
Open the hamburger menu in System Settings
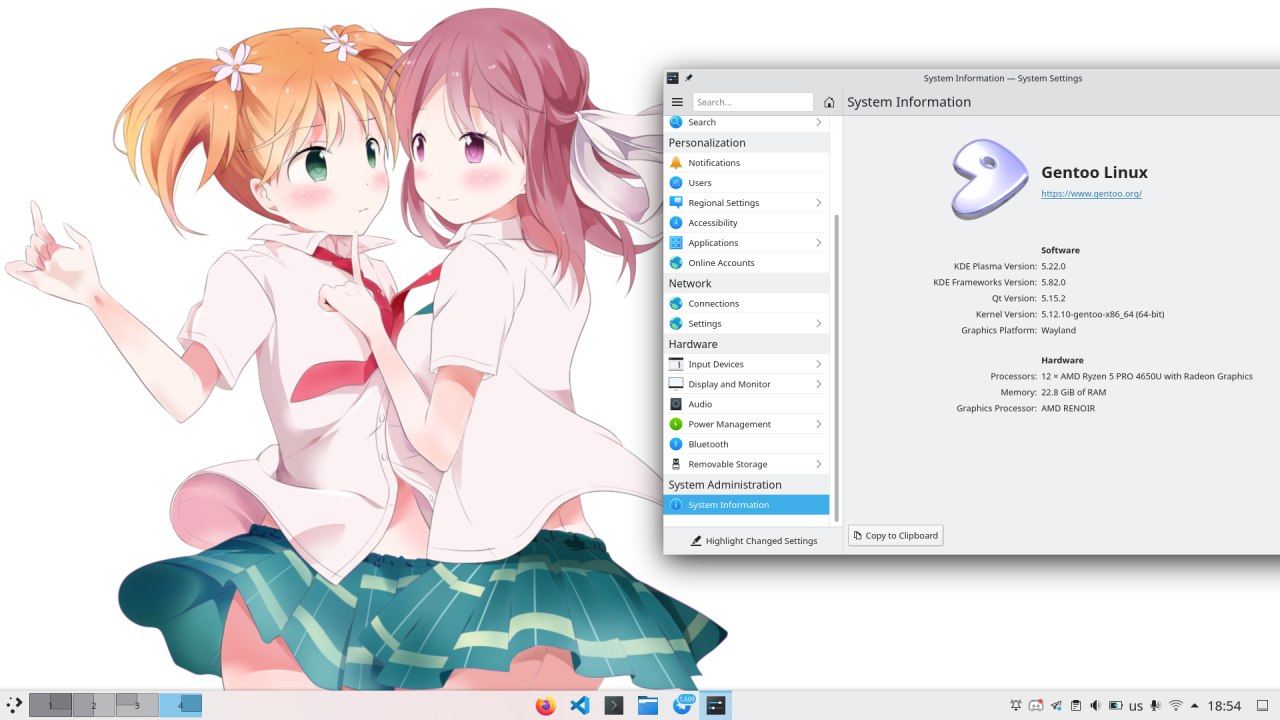(677, 102)
